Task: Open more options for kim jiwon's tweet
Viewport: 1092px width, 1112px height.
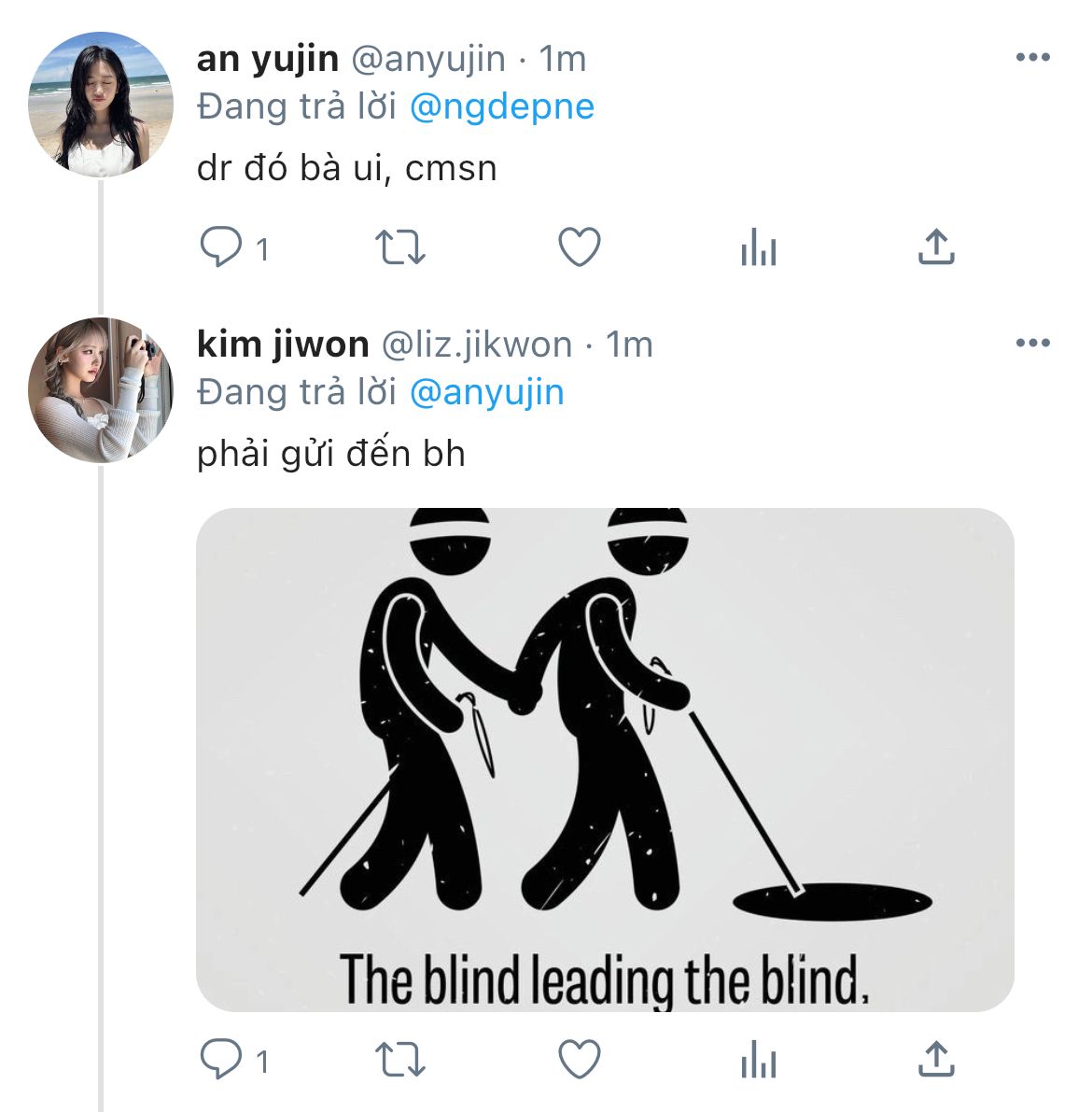Action: coord(1032,344)
